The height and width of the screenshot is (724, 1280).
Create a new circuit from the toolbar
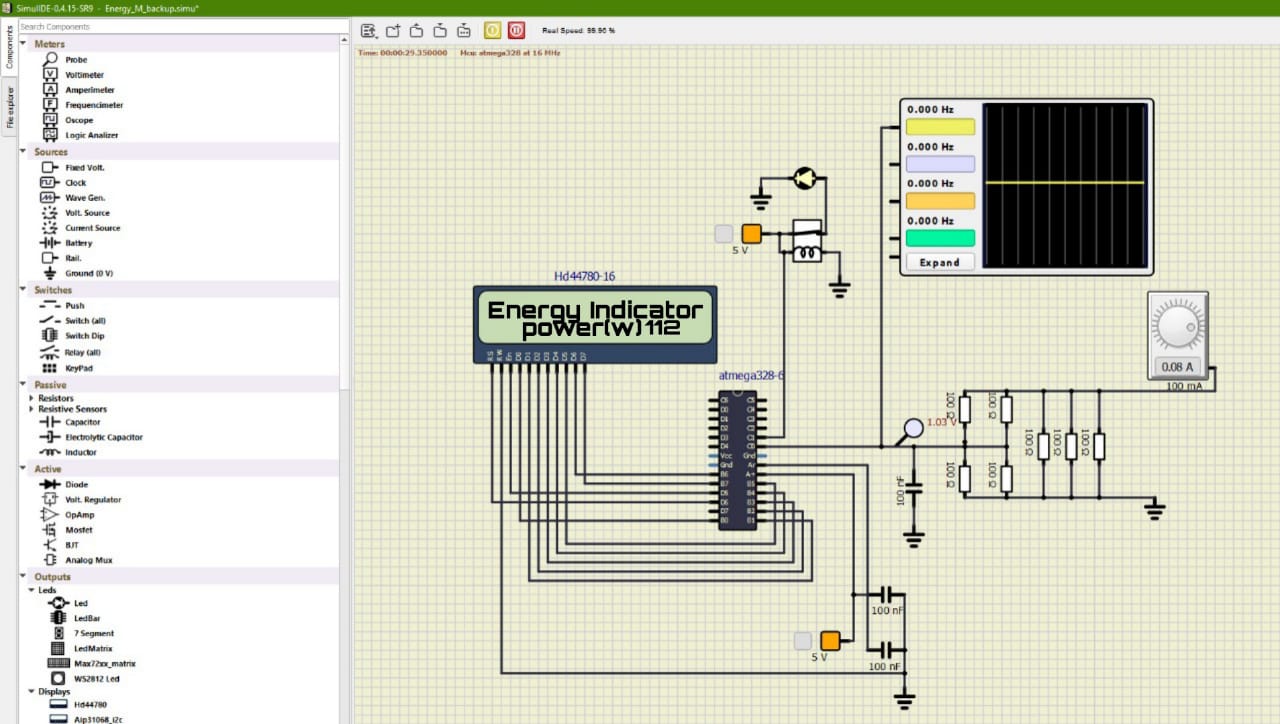point(393,30)
